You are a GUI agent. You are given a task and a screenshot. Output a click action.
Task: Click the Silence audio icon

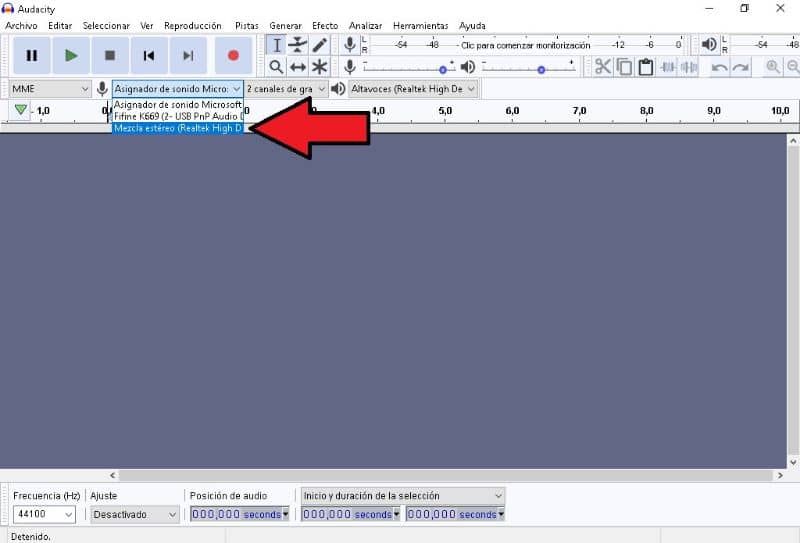[x=689, y=67]
